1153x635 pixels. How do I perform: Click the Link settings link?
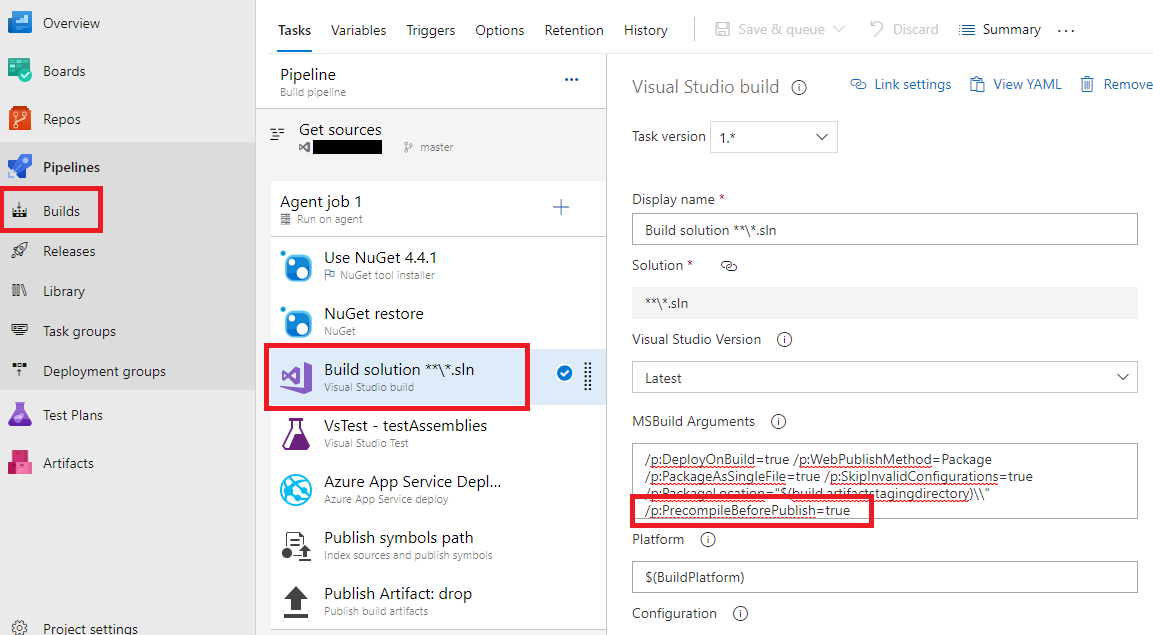[900, 84]
